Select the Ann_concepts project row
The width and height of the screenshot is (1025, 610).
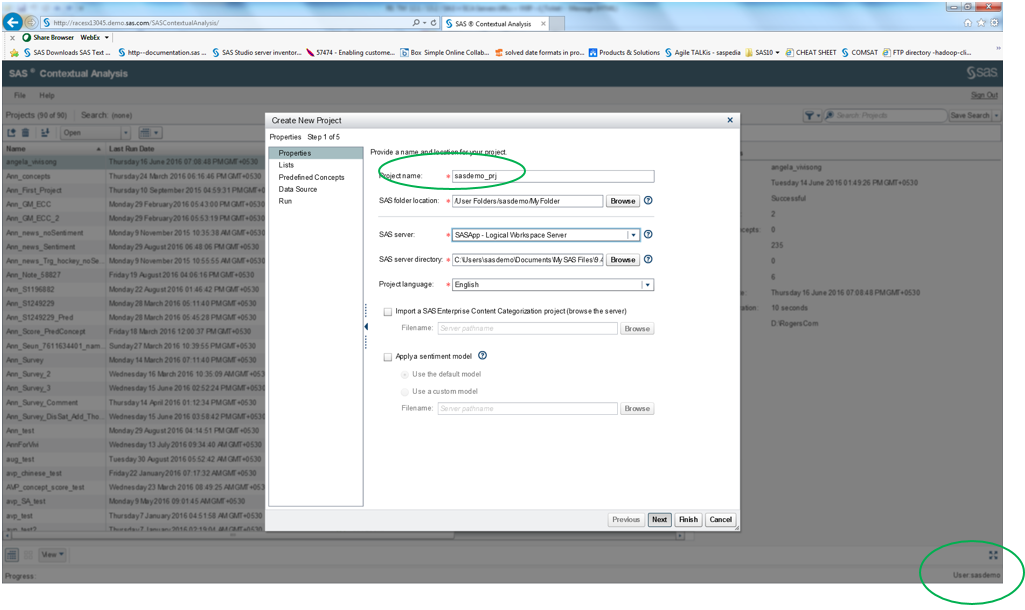134,177
